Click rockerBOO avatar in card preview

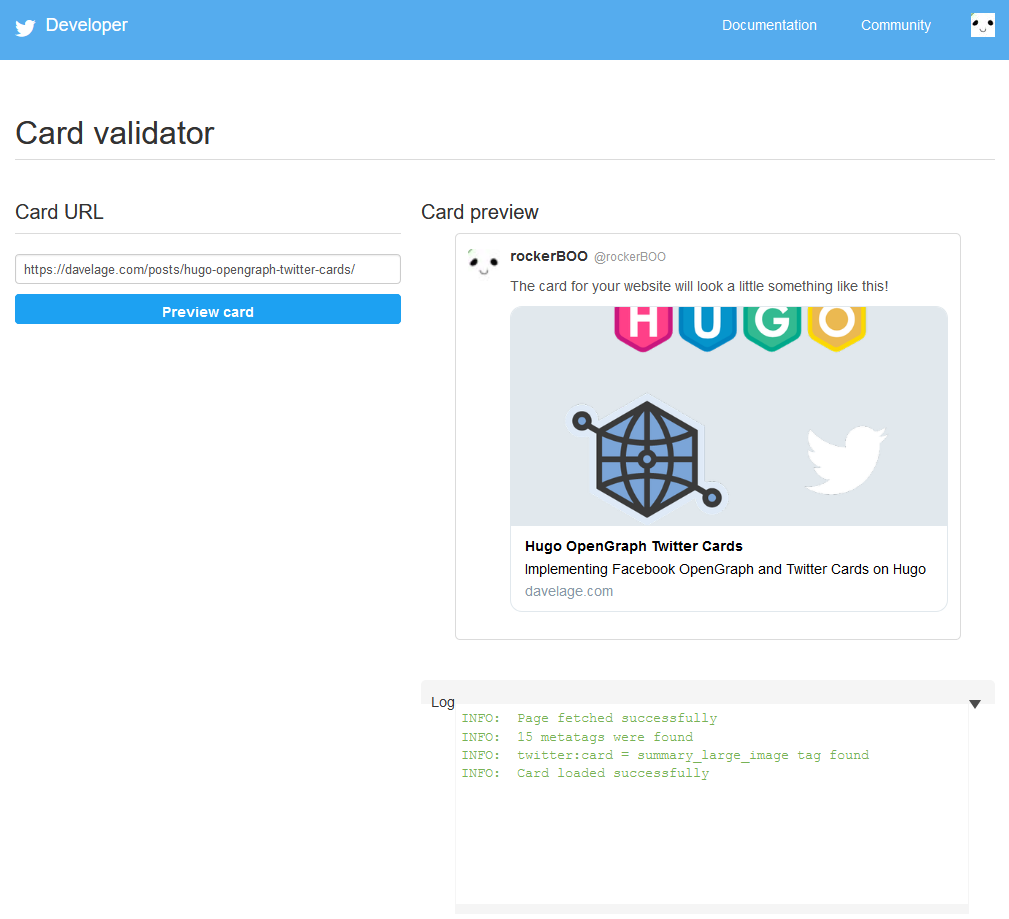(483, 261)
